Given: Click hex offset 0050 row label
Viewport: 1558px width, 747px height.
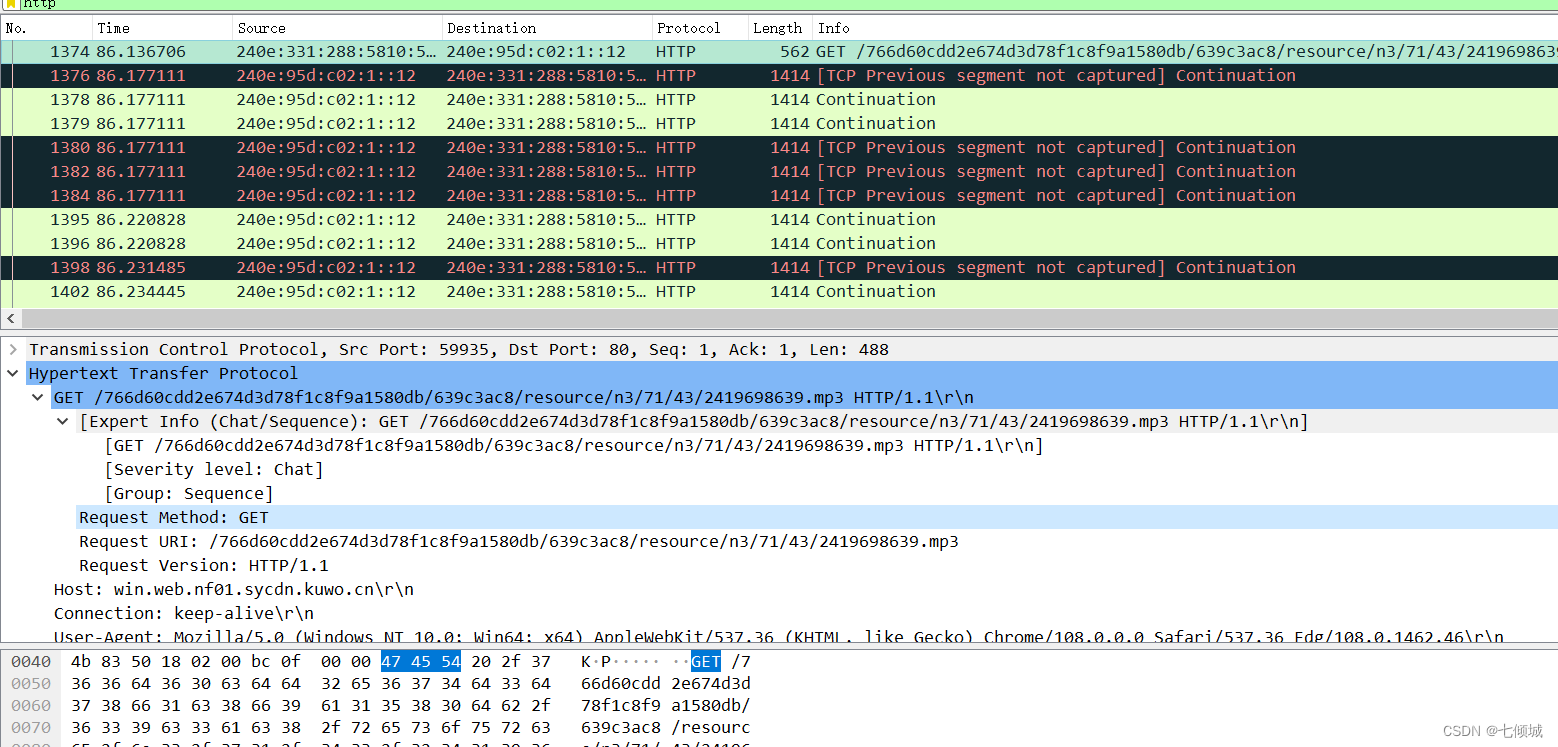Looking at the screenshot, I should [x=31, y=683].
